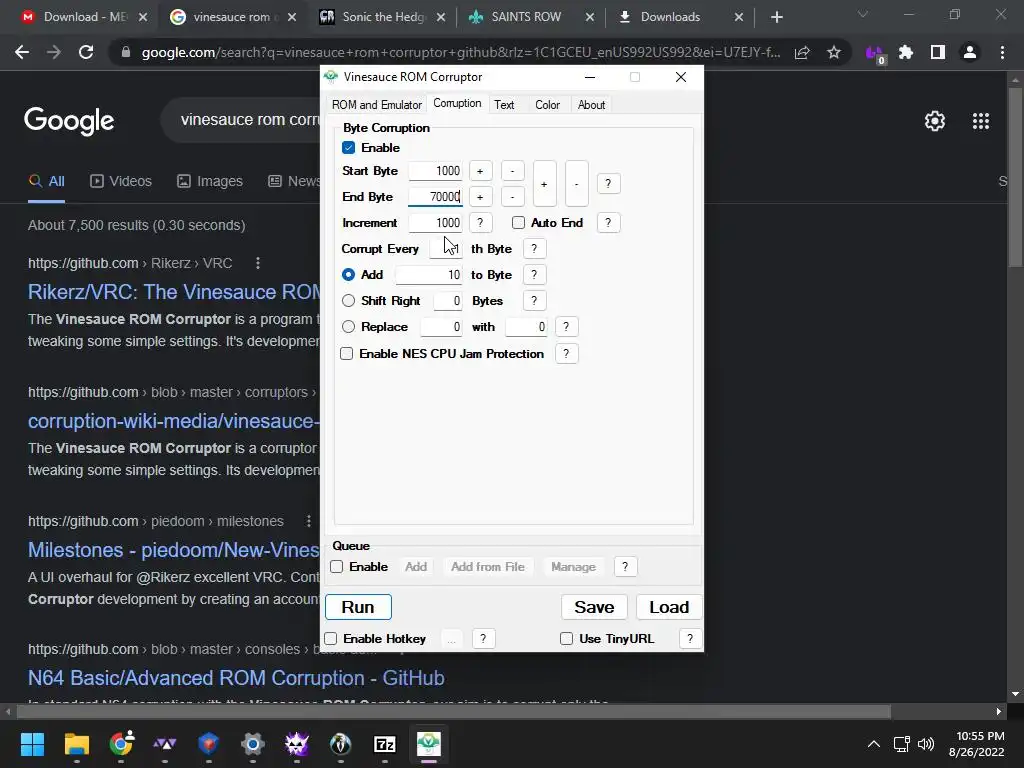Open Windows Start menu
This screenshot has height=768, width=1024.
(x=32, y=744)
